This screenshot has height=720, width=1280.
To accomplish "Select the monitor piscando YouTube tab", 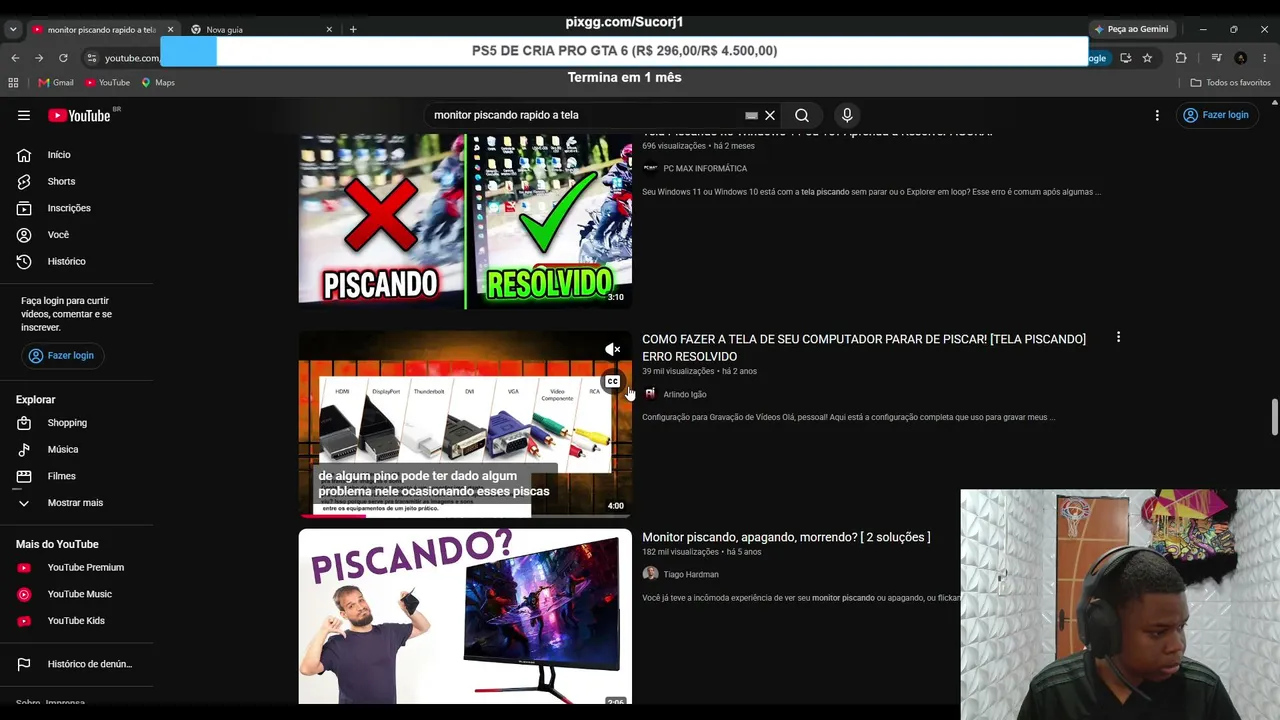I will [x=100, y=30].
